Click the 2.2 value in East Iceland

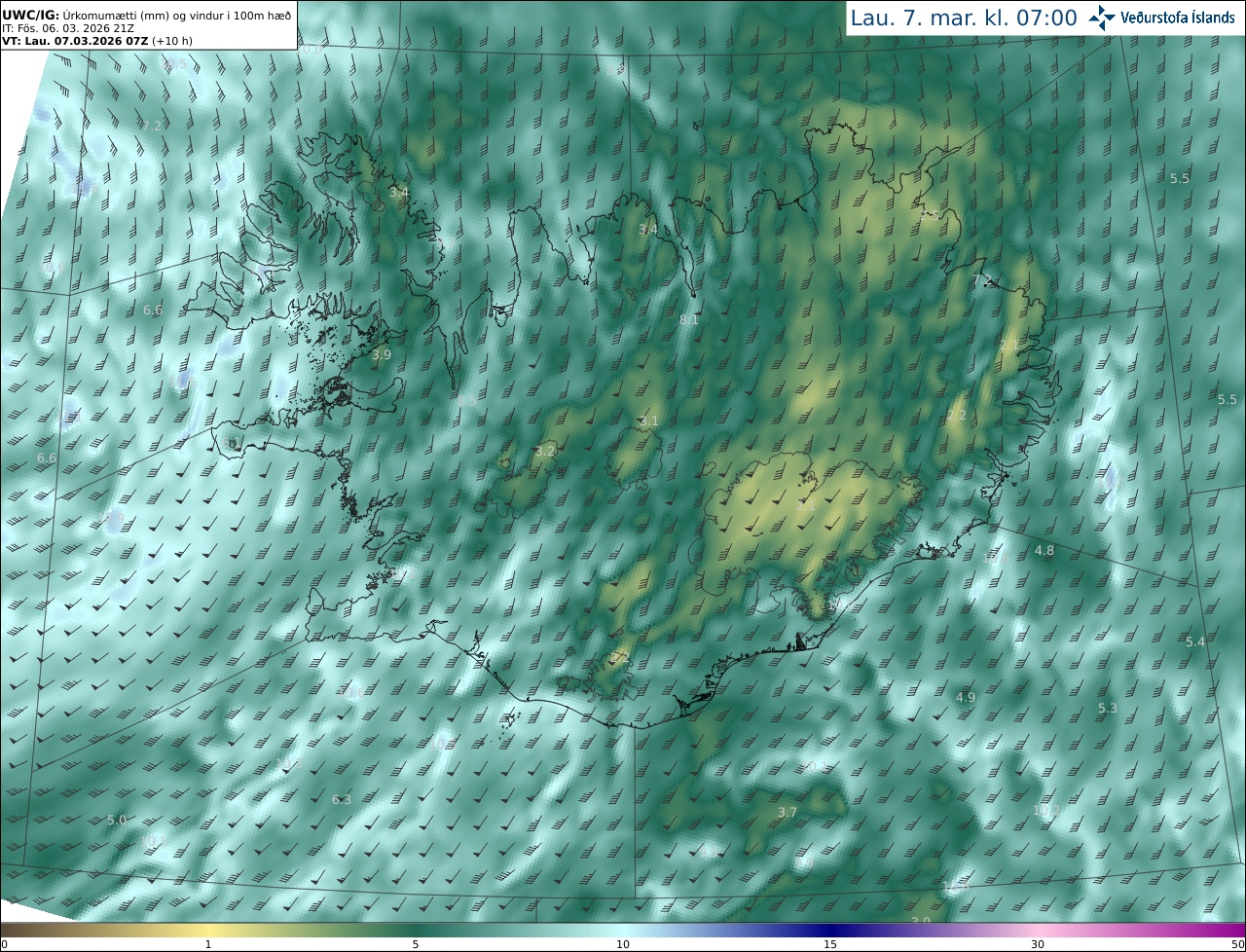(957, 416)
